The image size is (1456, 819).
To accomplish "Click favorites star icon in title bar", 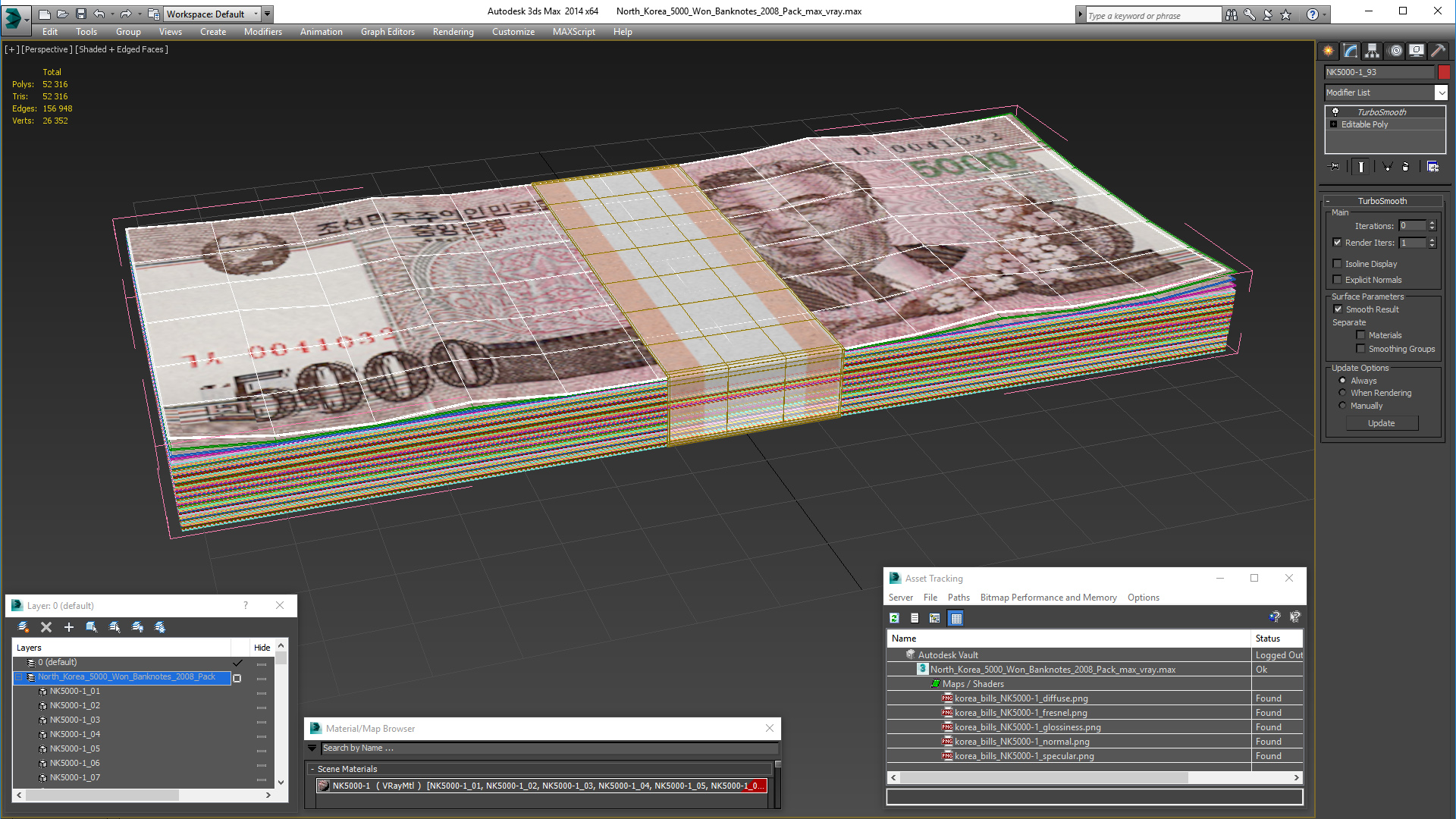I will [1286, 14].
